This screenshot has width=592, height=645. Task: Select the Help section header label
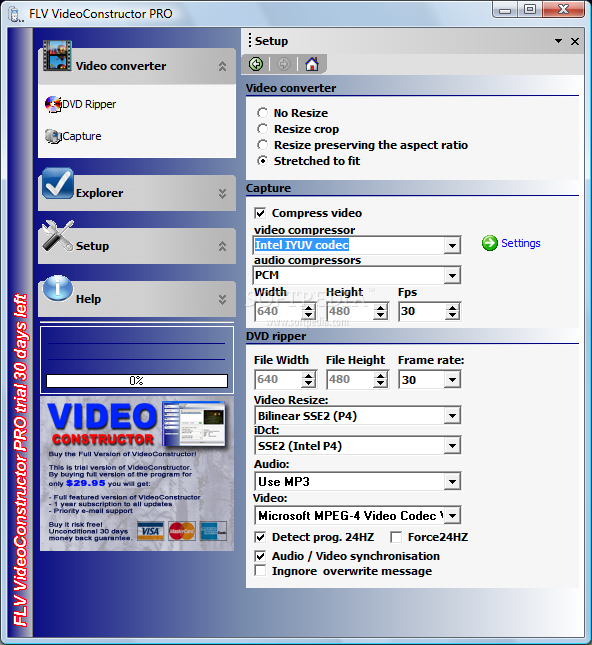tap(88, 299)
